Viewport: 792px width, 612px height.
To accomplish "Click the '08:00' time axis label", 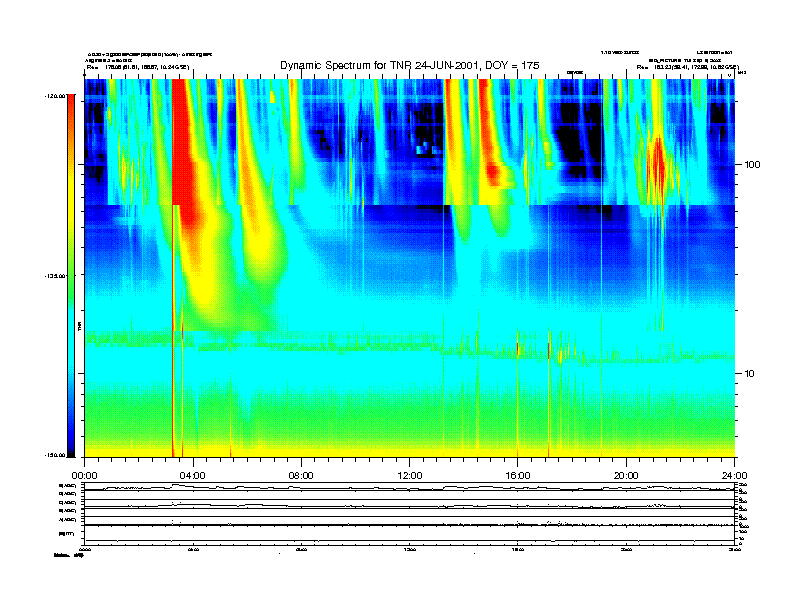I will (301, 476).
